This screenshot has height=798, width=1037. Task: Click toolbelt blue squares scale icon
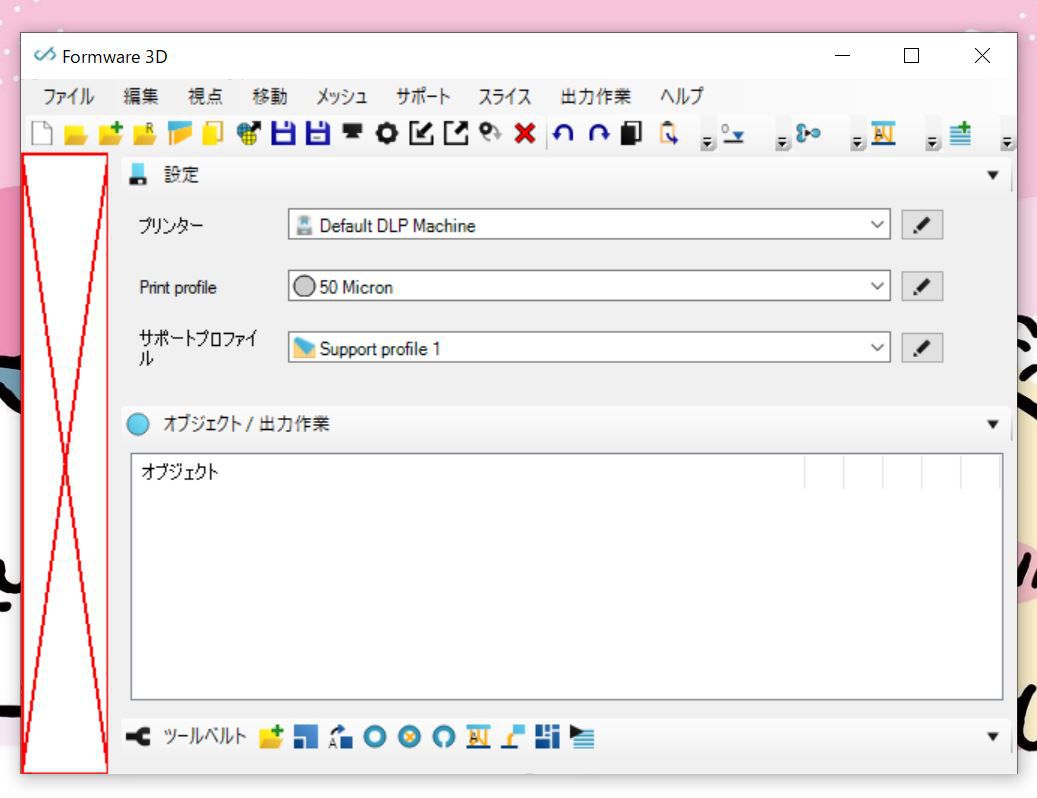point(306,737)
